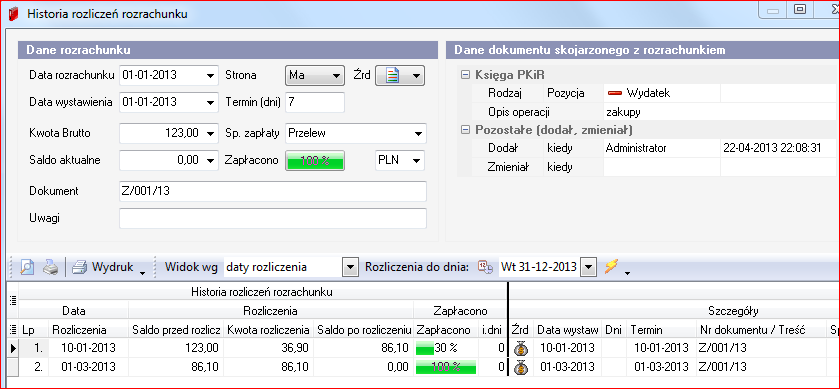
Task: Click the Kwota rozliczenia column header
Action: coord(268,330)
